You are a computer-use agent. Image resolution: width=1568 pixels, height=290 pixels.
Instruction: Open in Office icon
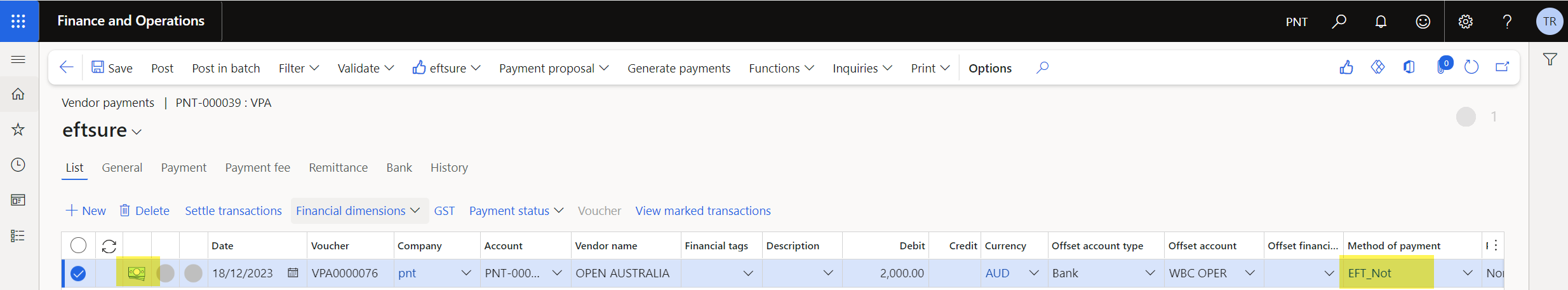(x=1409, y=67)
